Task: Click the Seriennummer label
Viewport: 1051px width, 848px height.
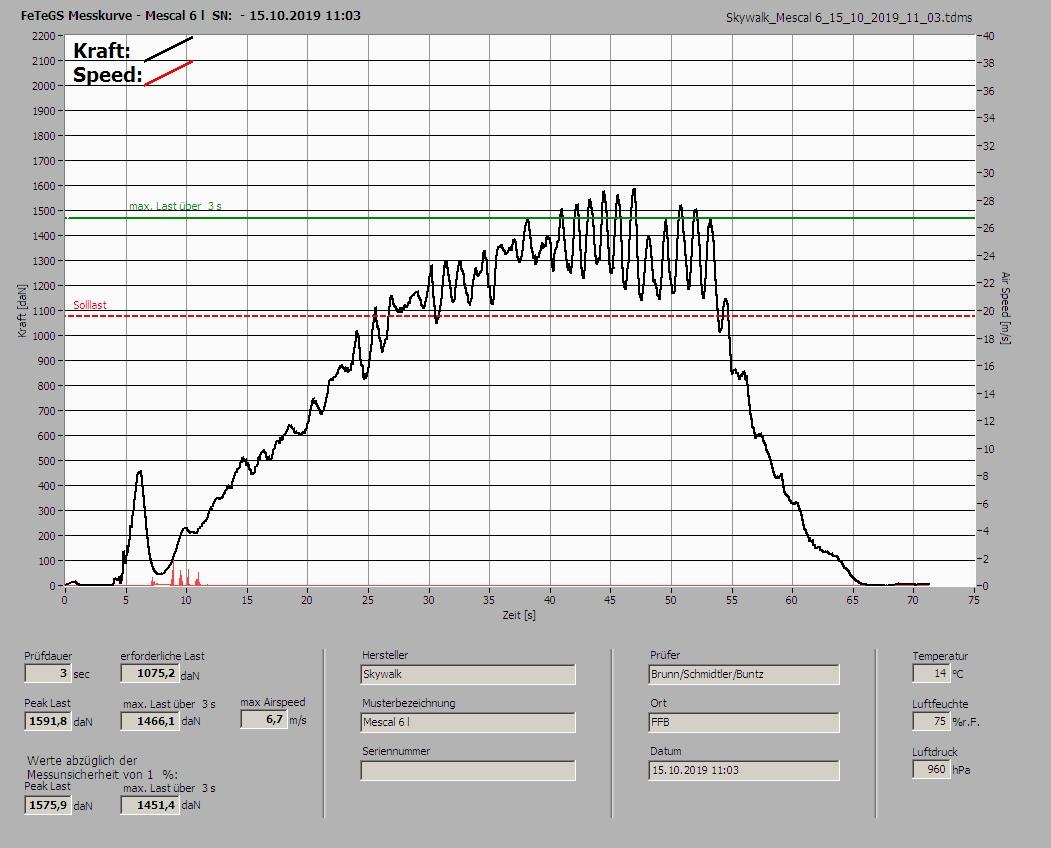Action: point(396,751)
